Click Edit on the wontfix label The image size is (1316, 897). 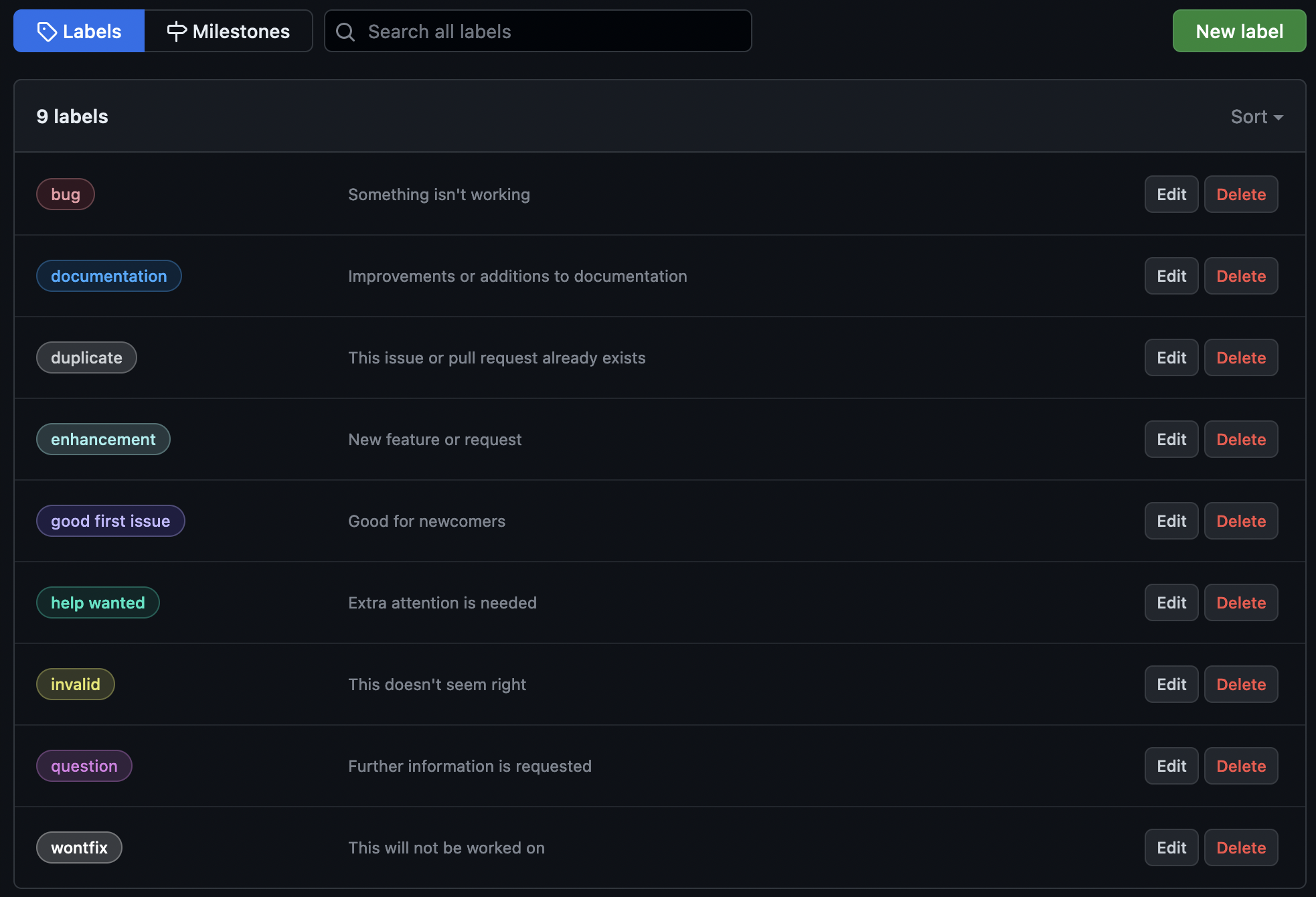point(1171,846)
